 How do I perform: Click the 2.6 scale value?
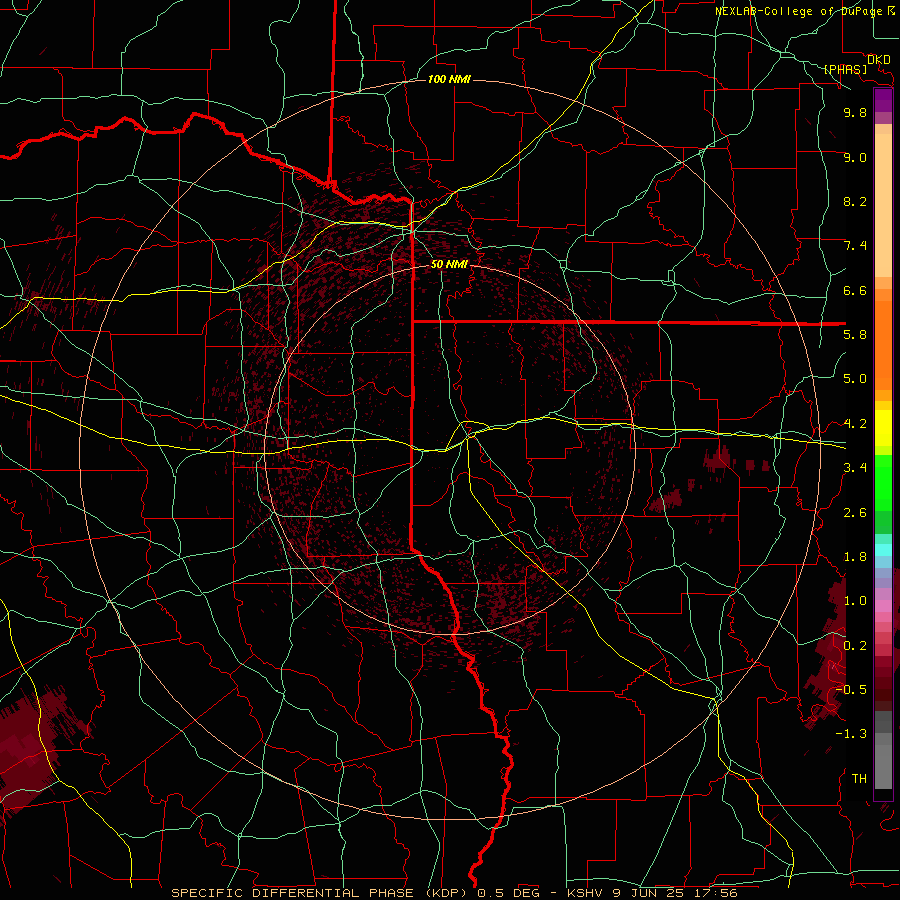click(x=855, y=512)
